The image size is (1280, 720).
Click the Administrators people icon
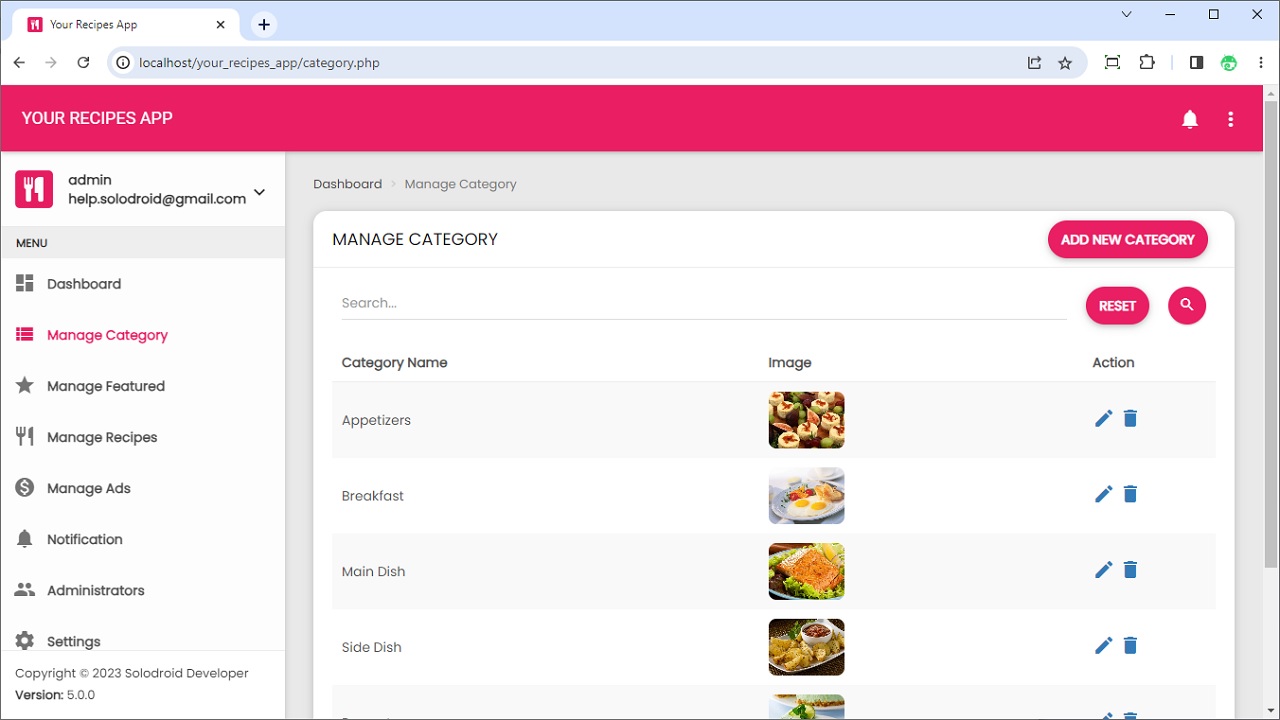pos(25,590)
